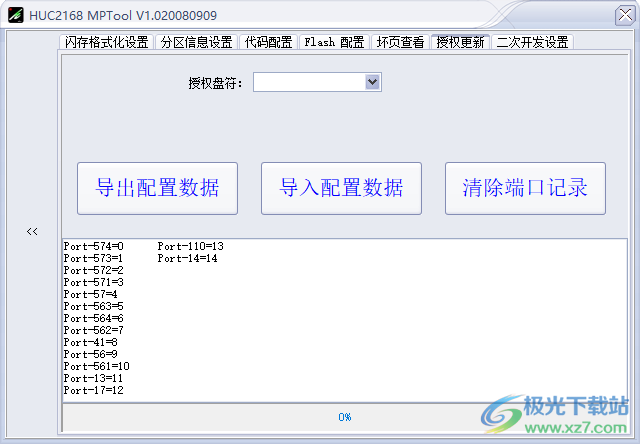Click the 导入配置数据 button
The height and width of the screenshot is (444, 640).
[341, 188]
